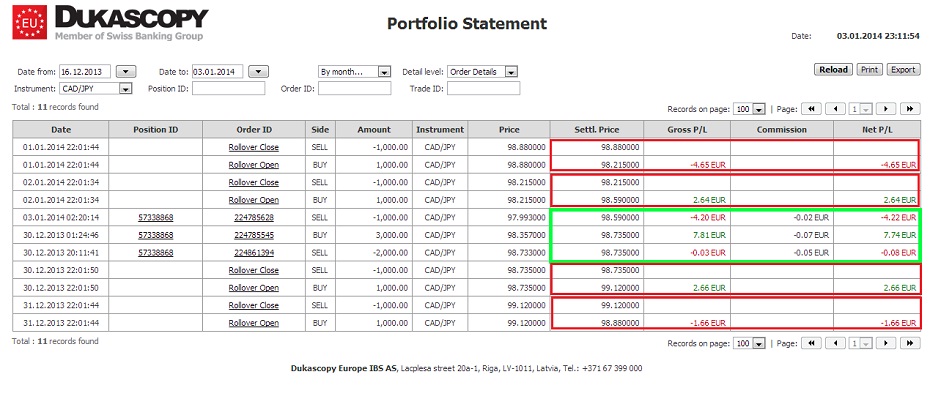This screenshot has height=399, width=930.
Task: Open the Date from calendar picker
Action: click(126, 72)
